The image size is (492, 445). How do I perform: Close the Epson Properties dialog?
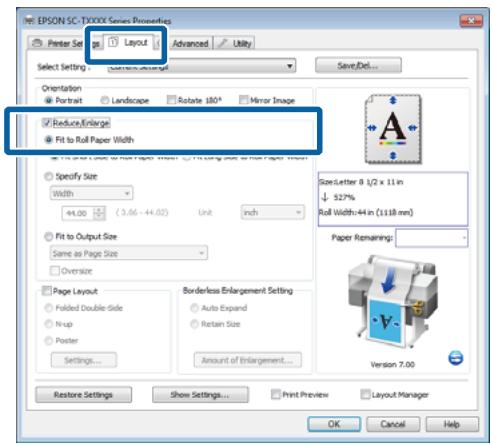[471, 21]
